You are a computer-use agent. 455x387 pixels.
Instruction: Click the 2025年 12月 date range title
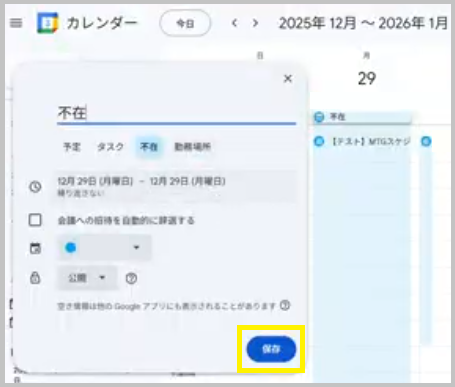tap(363, 23)
